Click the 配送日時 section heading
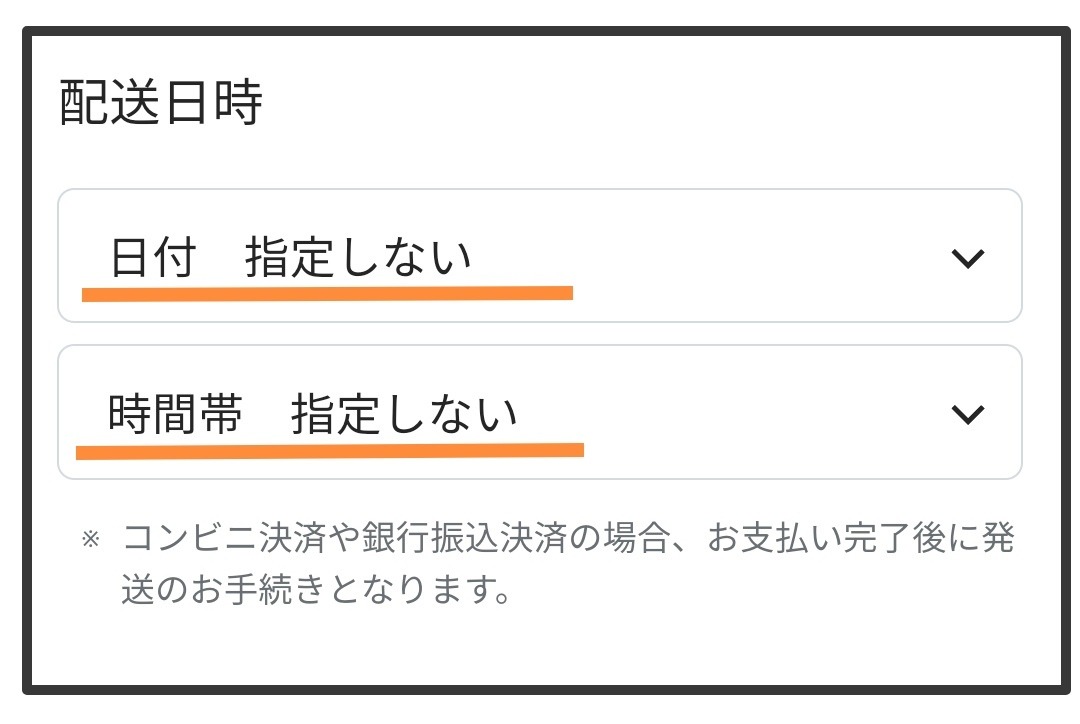This screenshot has width=1080, height=724. (x=161, y=103)
